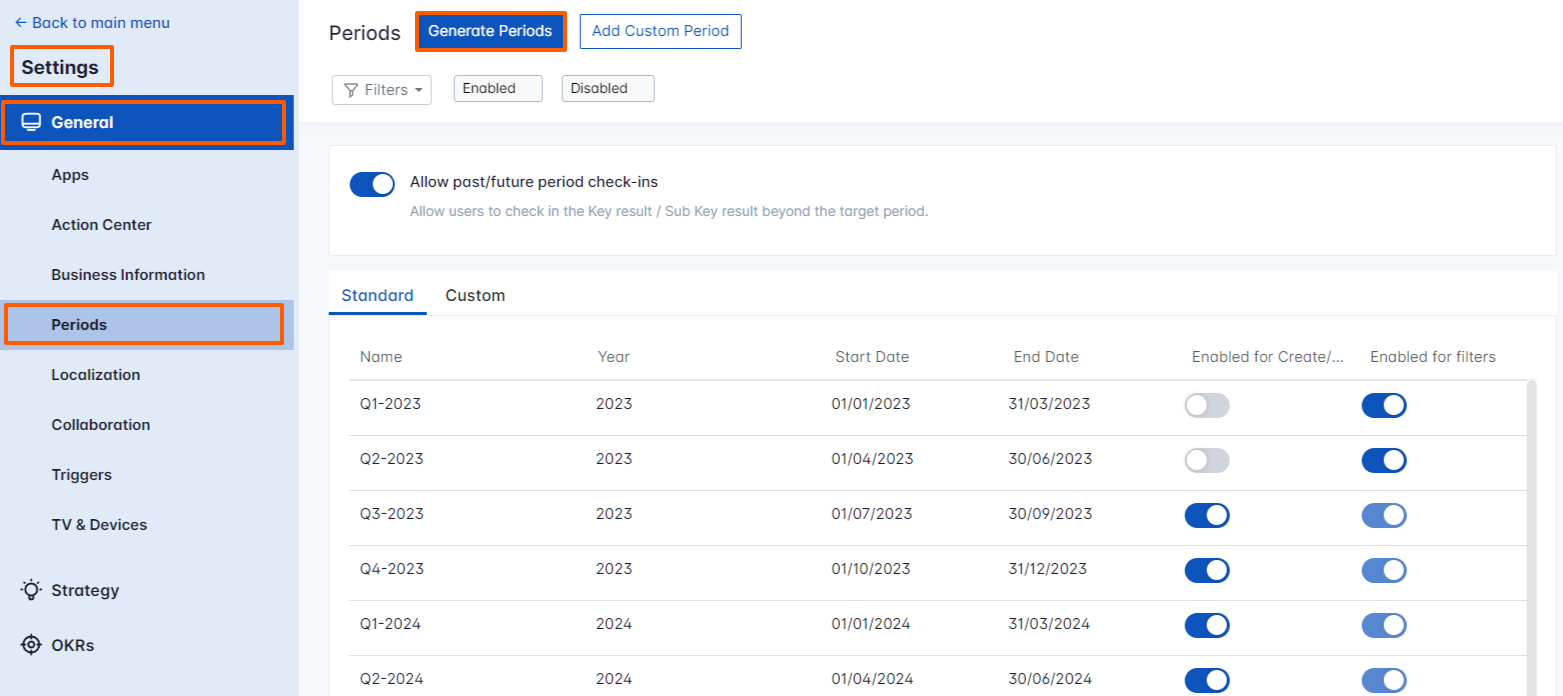1563x696 pixels.
Task: Disable Allow past/future period check-ins toggle
Action: coord(372,184)
